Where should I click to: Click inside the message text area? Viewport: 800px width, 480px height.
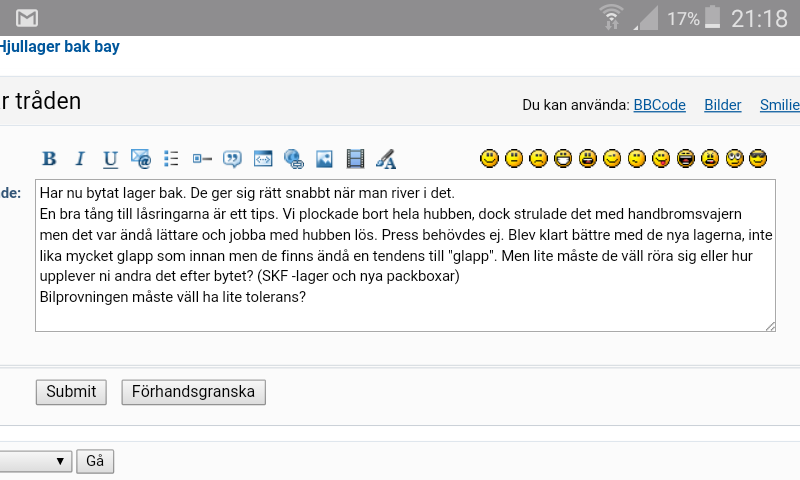pyautogui.click(x=405, y=255)
